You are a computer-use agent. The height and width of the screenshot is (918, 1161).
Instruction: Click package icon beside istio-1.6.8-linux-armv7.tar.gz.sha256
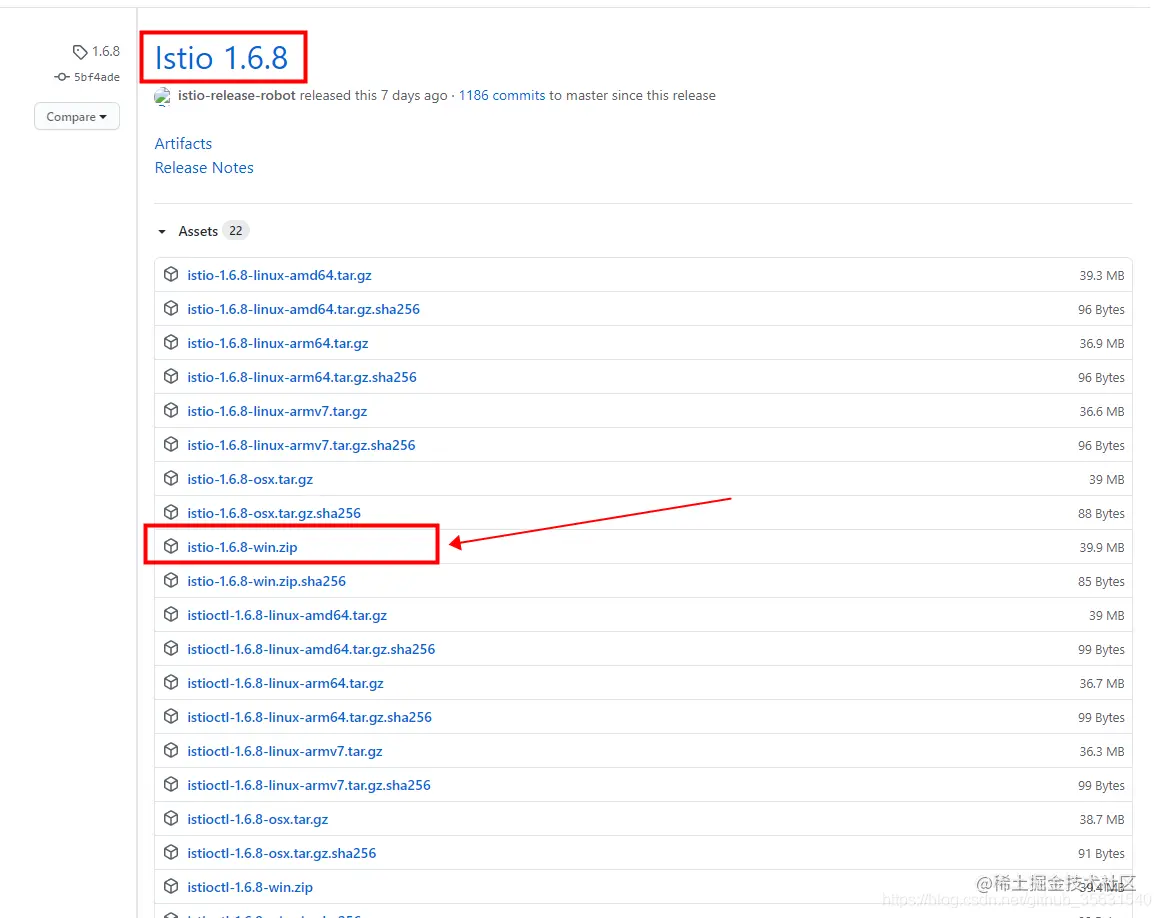coord(171,445)
